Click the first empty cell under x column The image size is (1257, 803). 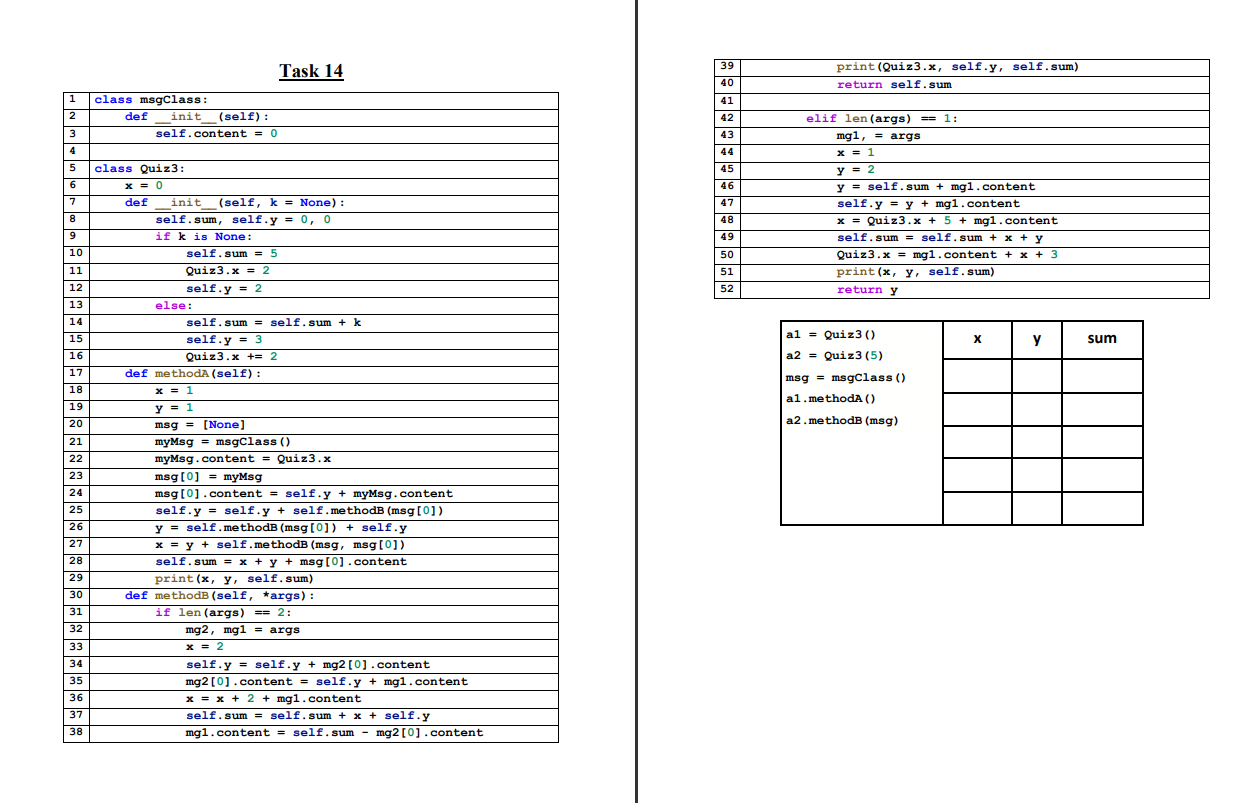(x=976, y=374)
